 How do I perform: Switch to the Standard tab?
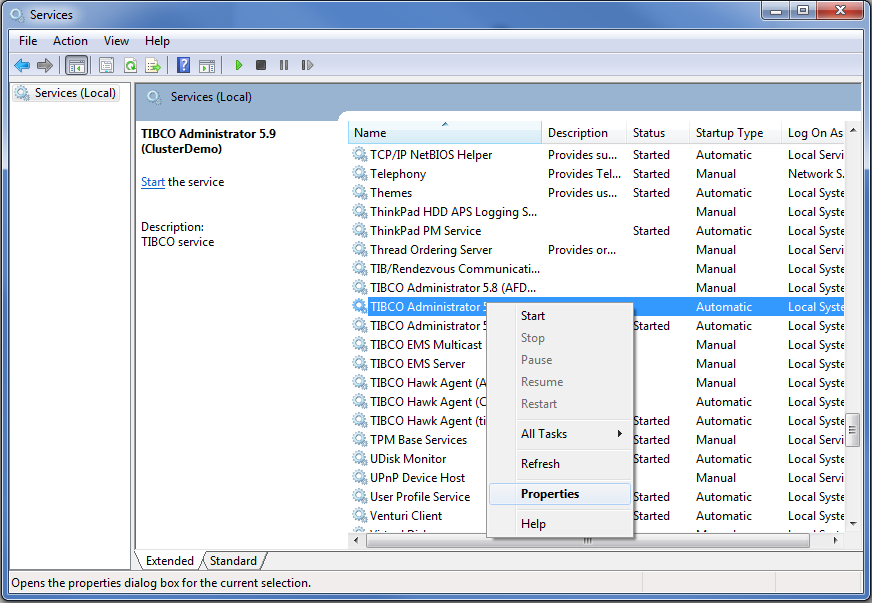(x=233, y=561)
